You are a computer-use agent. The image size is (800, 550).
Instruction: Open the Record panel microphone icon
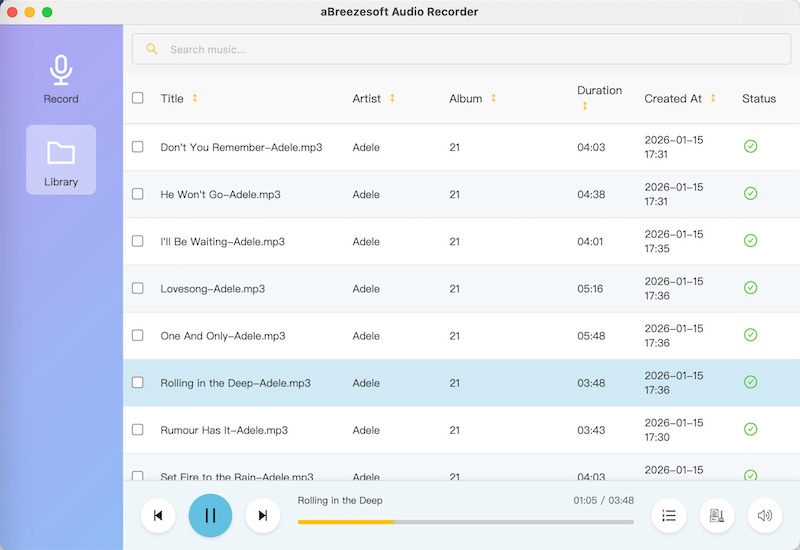coord(61,70)
